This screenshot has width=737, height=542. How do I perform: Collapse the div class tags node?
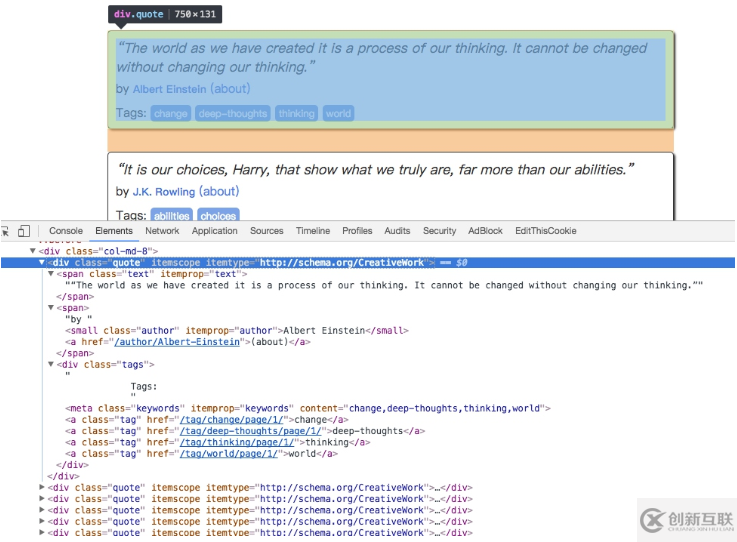click(x=51, y=364)
